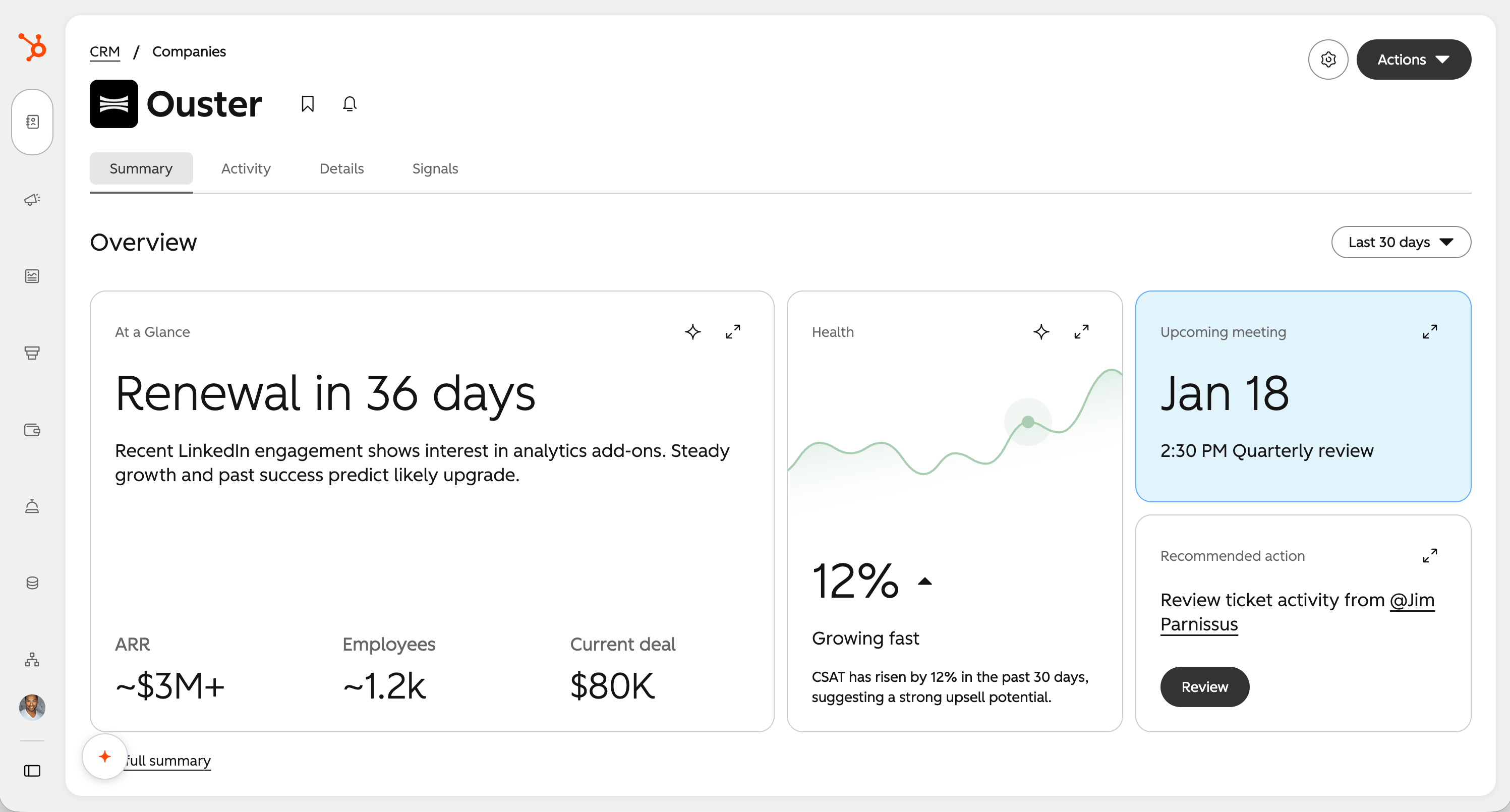Open the content image sidebar icon
Image resolution: width=1510 pixels, height=812 pixels.
(x=32, y=276)
